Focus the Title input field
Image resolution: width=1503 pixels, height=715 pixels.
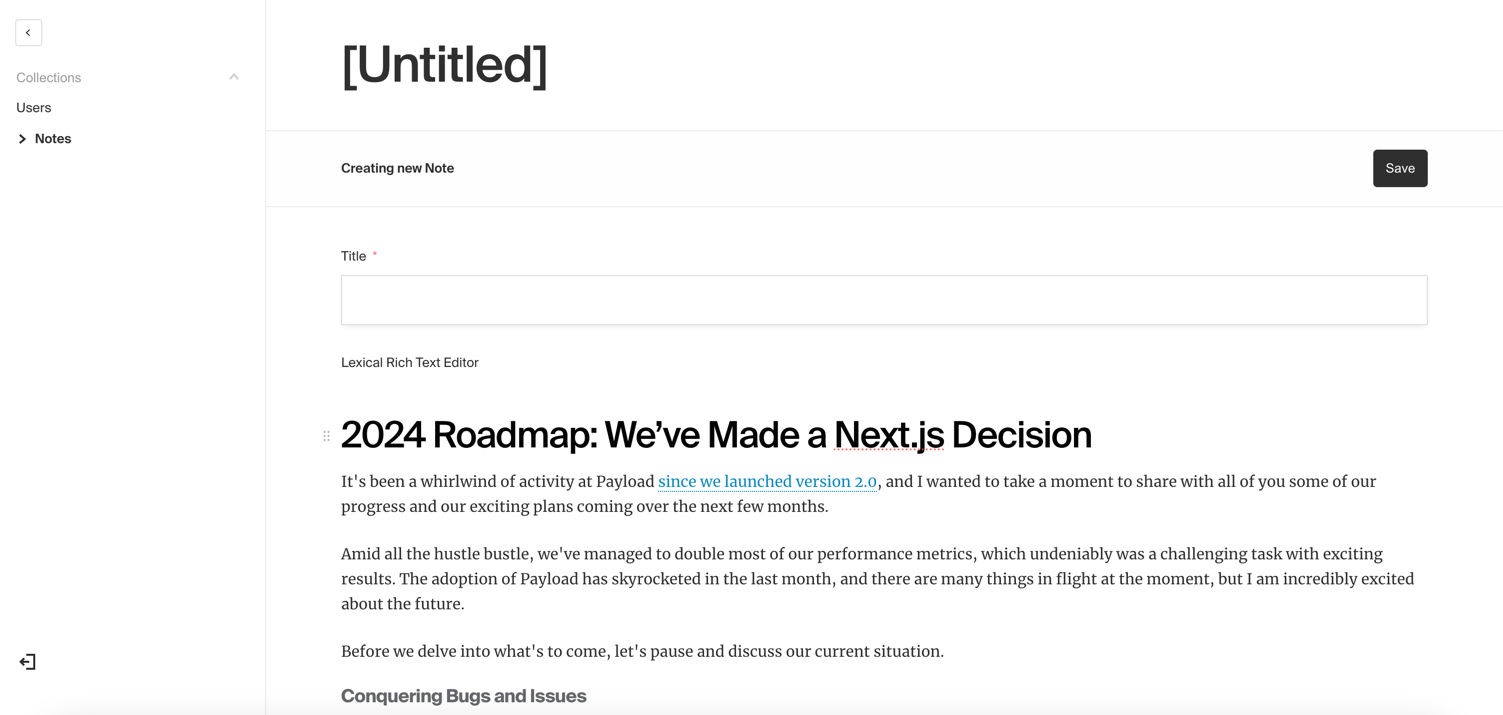(x=884, y=300)
